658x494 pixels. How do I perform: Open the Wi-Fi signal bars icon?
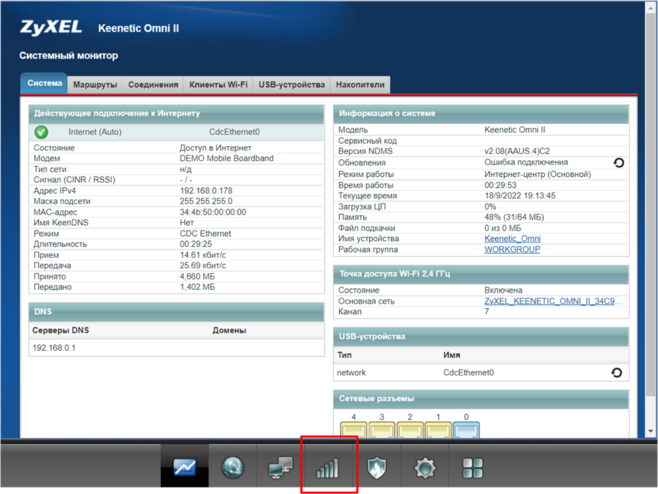pos(327,468)
